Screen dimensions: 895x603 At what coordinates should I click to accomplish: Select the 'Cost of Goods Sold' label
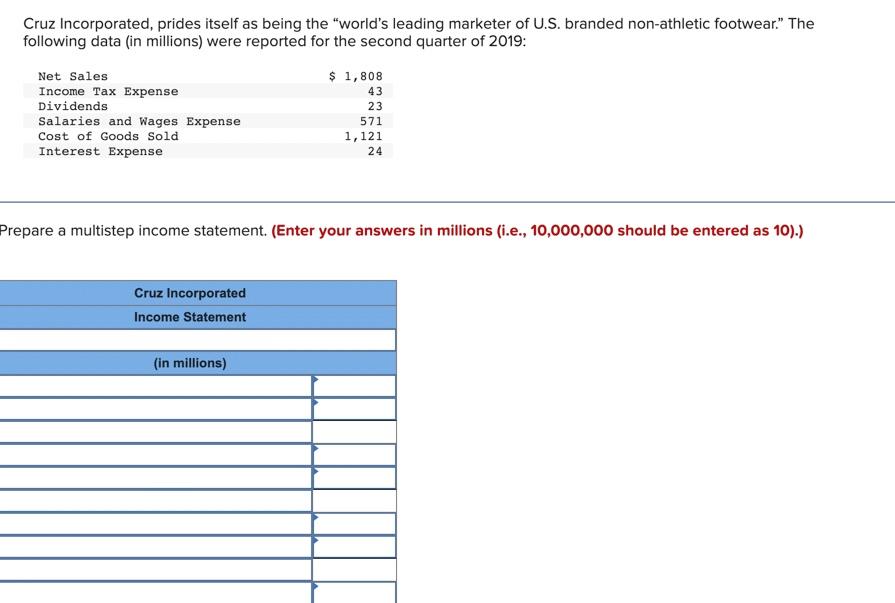(108, 136)
